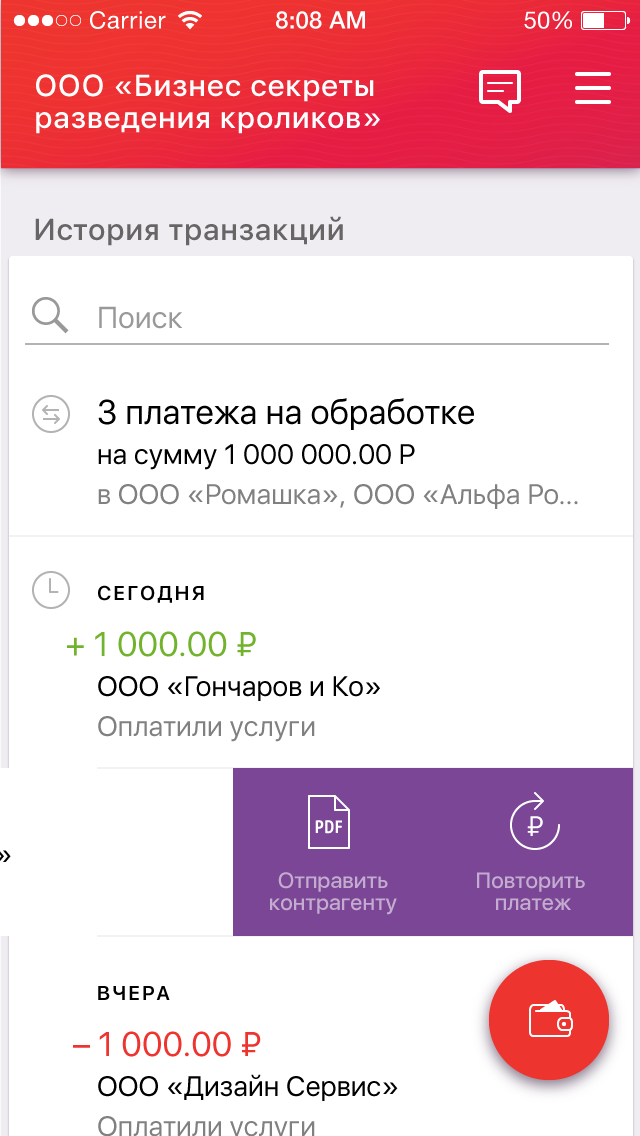
Task: Tap the repeat payment ruble icon
Action: coord(533,823)
